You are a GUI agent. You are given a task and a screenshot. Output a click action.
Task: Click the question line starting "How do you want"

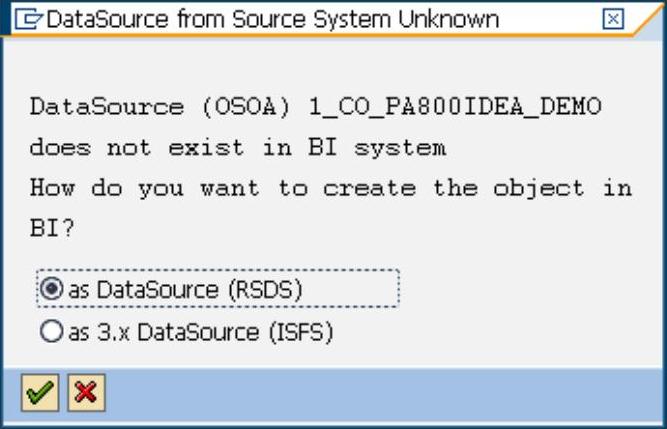(330, 188)
